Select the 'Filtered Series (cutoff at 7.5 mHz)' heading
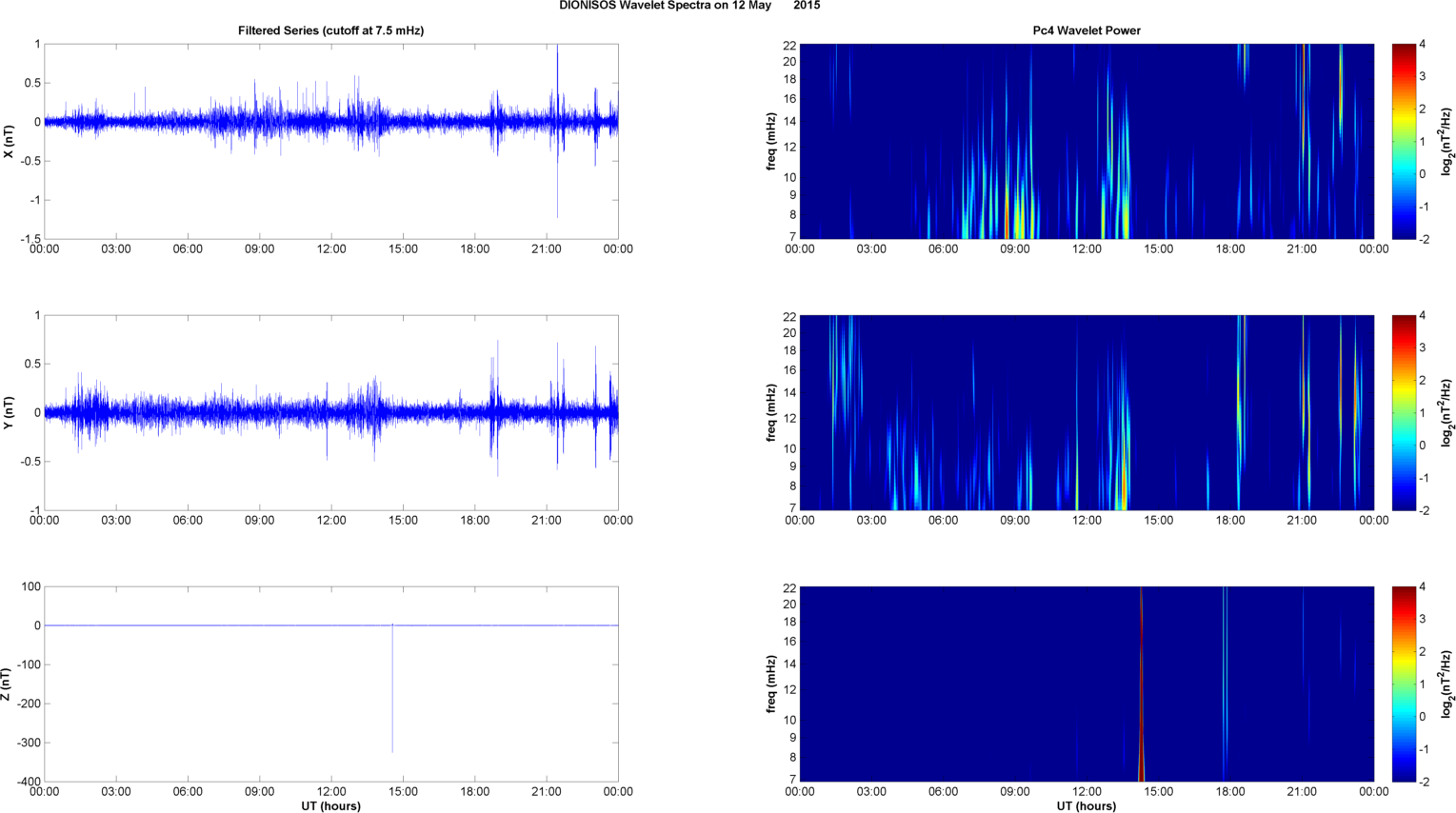1456x813 pixels. 331,30
